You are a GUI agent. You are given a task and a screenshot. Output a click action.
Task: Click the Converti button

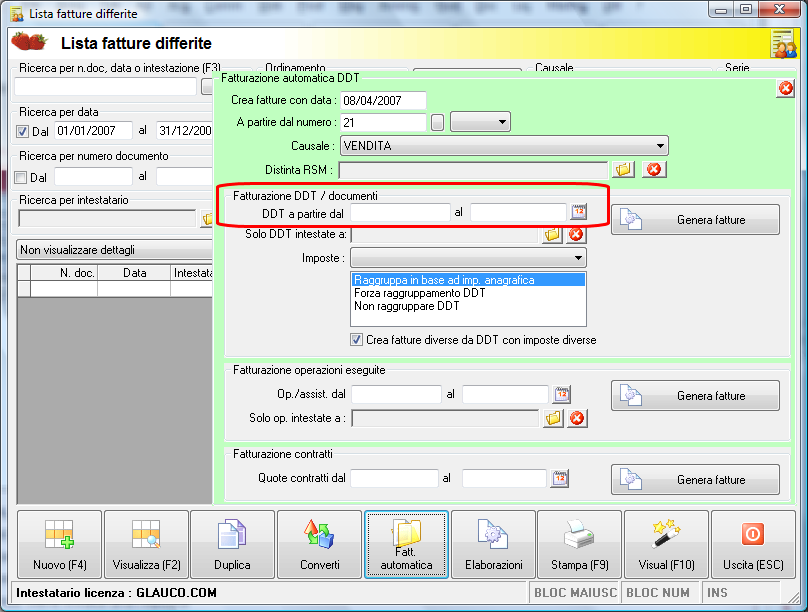click(319, 545)
